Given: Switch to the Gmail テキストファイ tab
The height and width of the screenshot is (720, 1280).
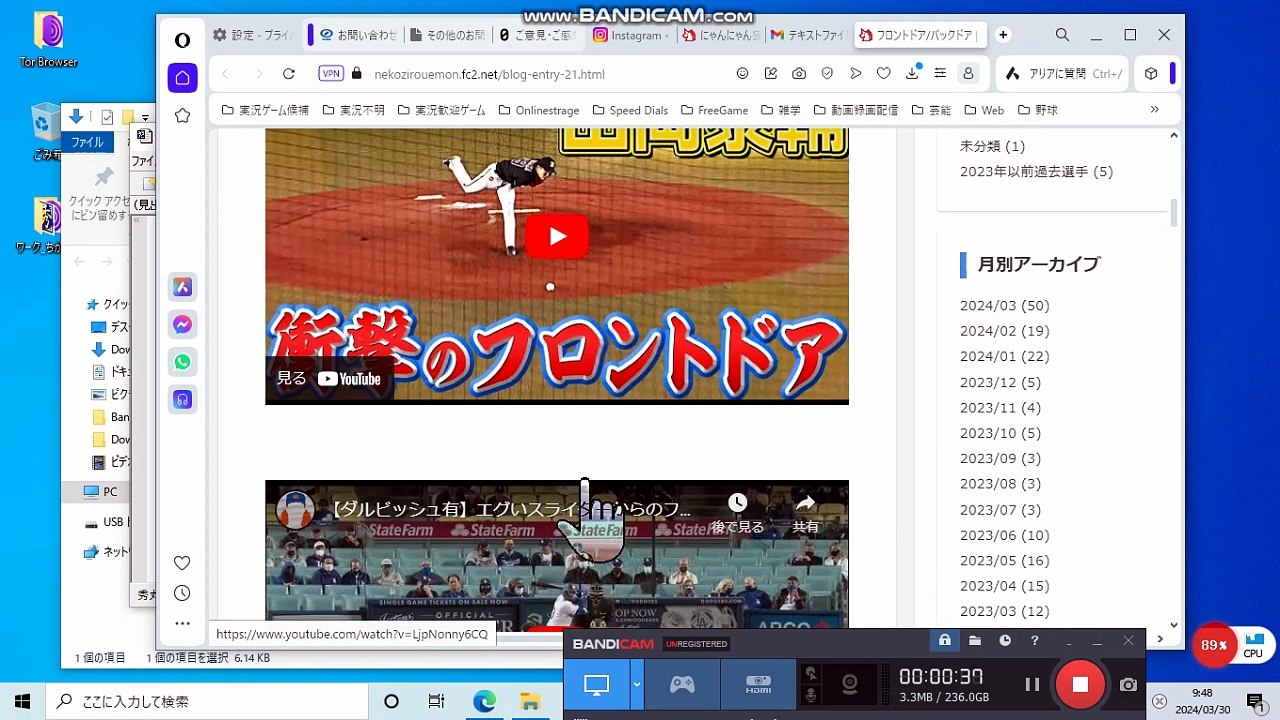Looking at the screenshot, I should (808, 35).
